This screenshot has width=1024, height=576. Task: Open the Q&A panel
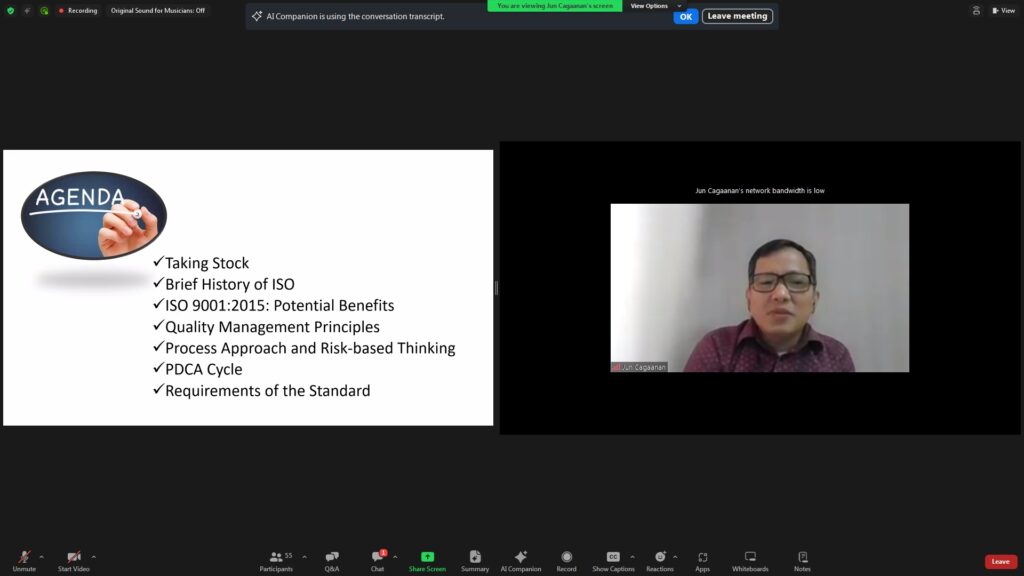[x=331, y=560]
